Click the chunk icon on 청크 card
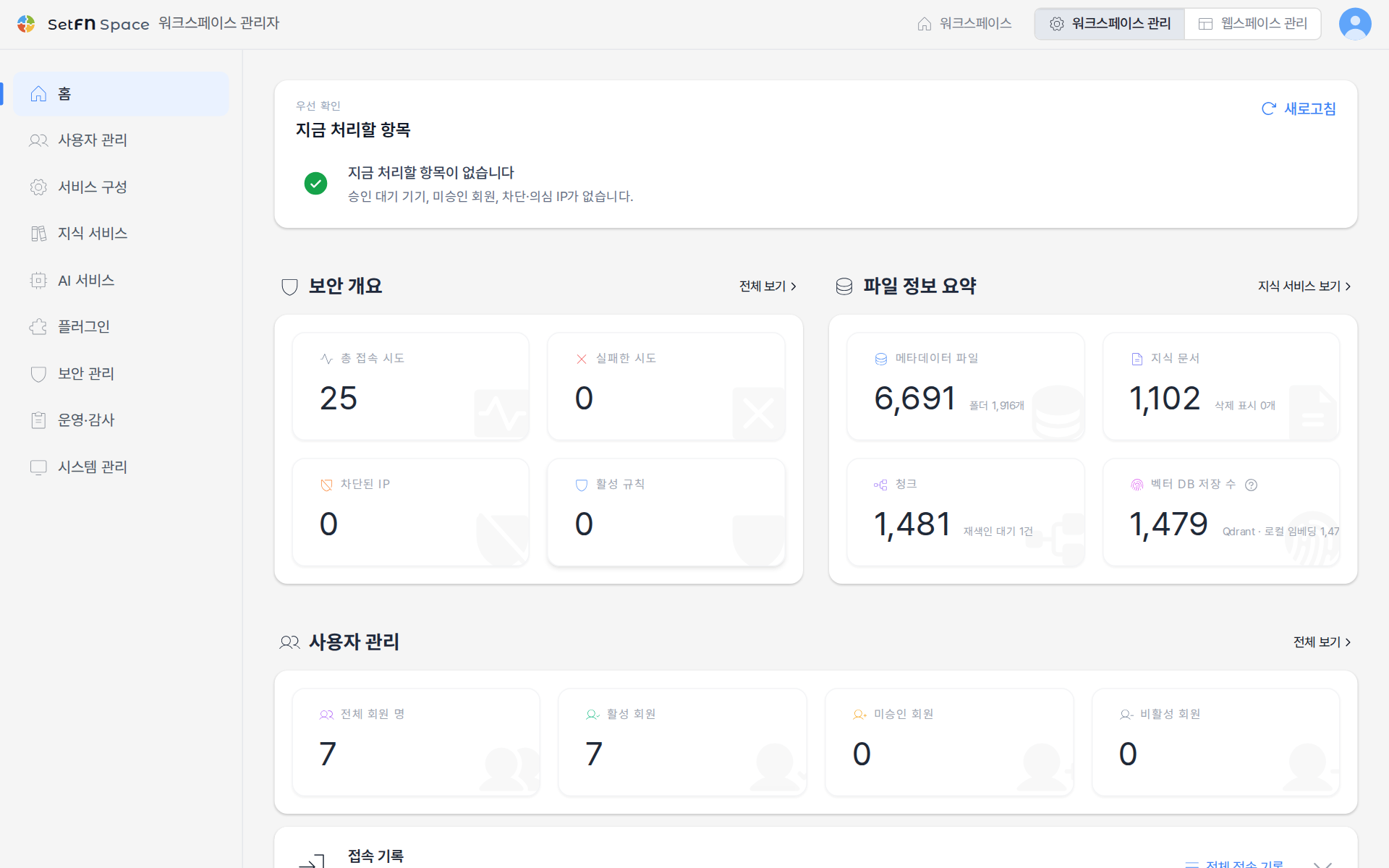Image resolution: width=1389 pixels, height=868 pixels. tap(880, 485)
